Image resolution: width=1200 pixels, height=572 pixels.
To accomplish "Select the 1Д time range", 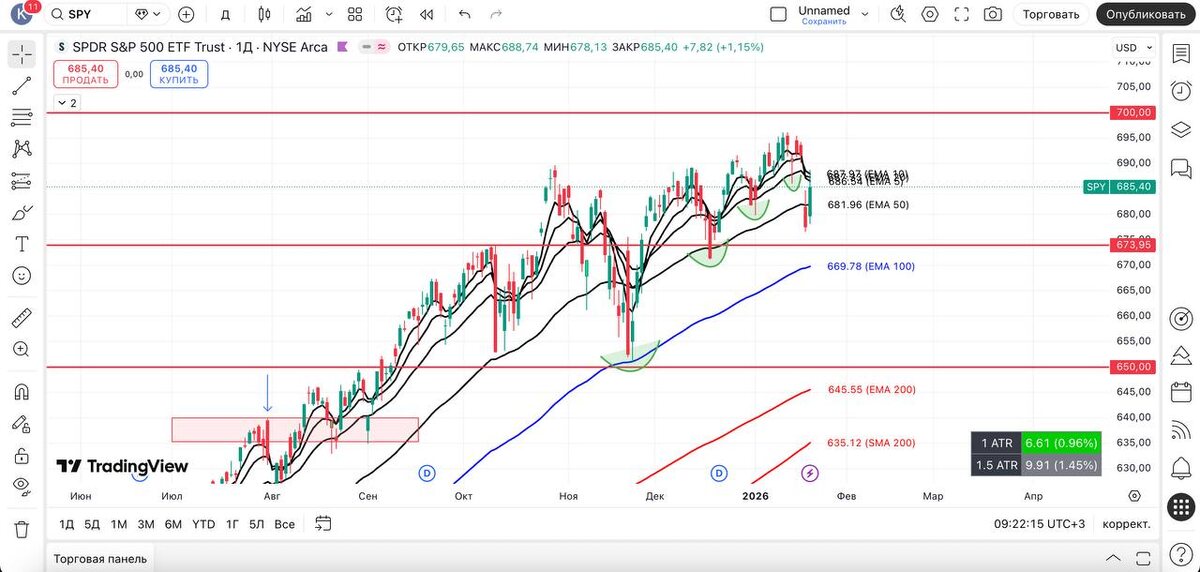I will (x=67, y=524).
